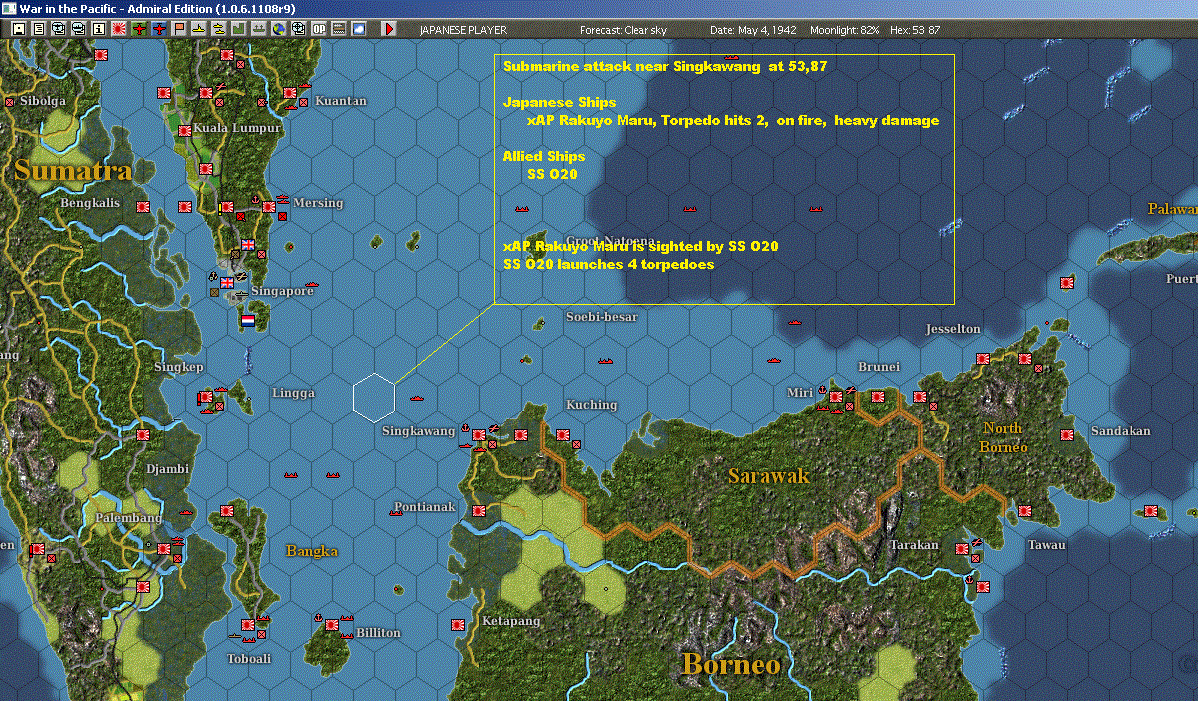This screenshot has width=1198, height=701.
Task: Select the British flag base at Singapore
Action: point(227,282)
